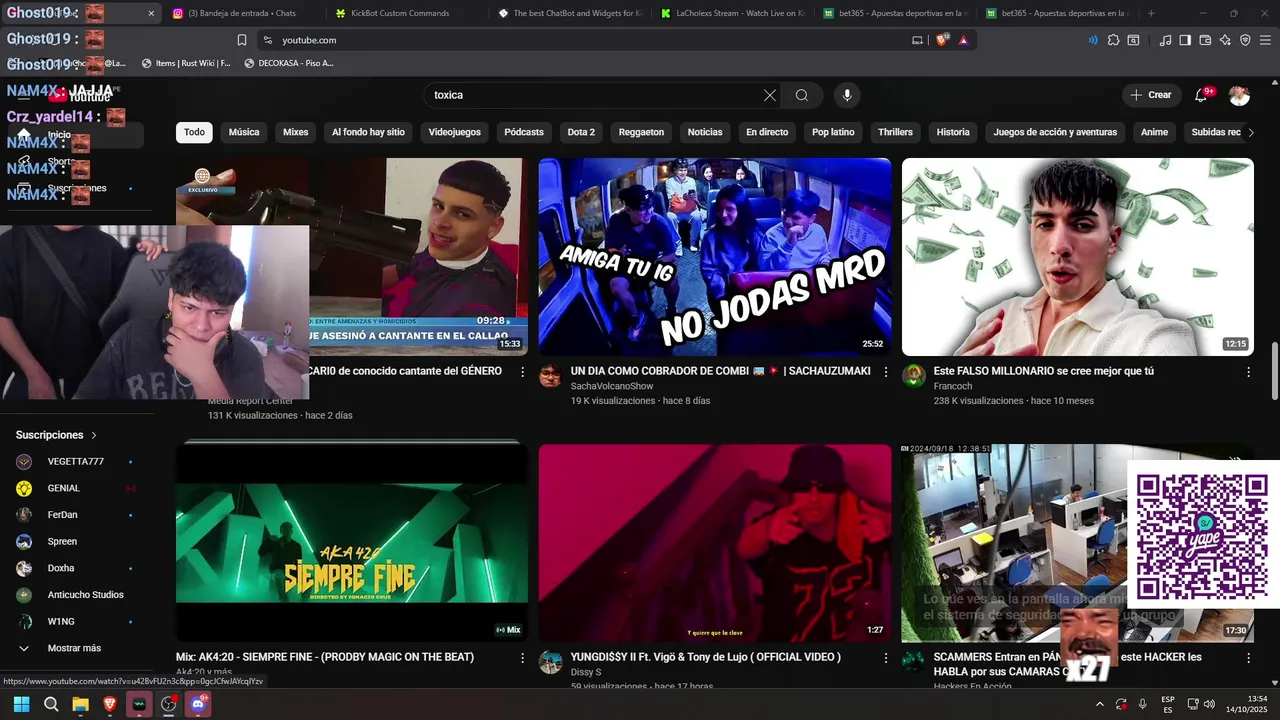Select the Dota 2 filter chip

point(581,132)
